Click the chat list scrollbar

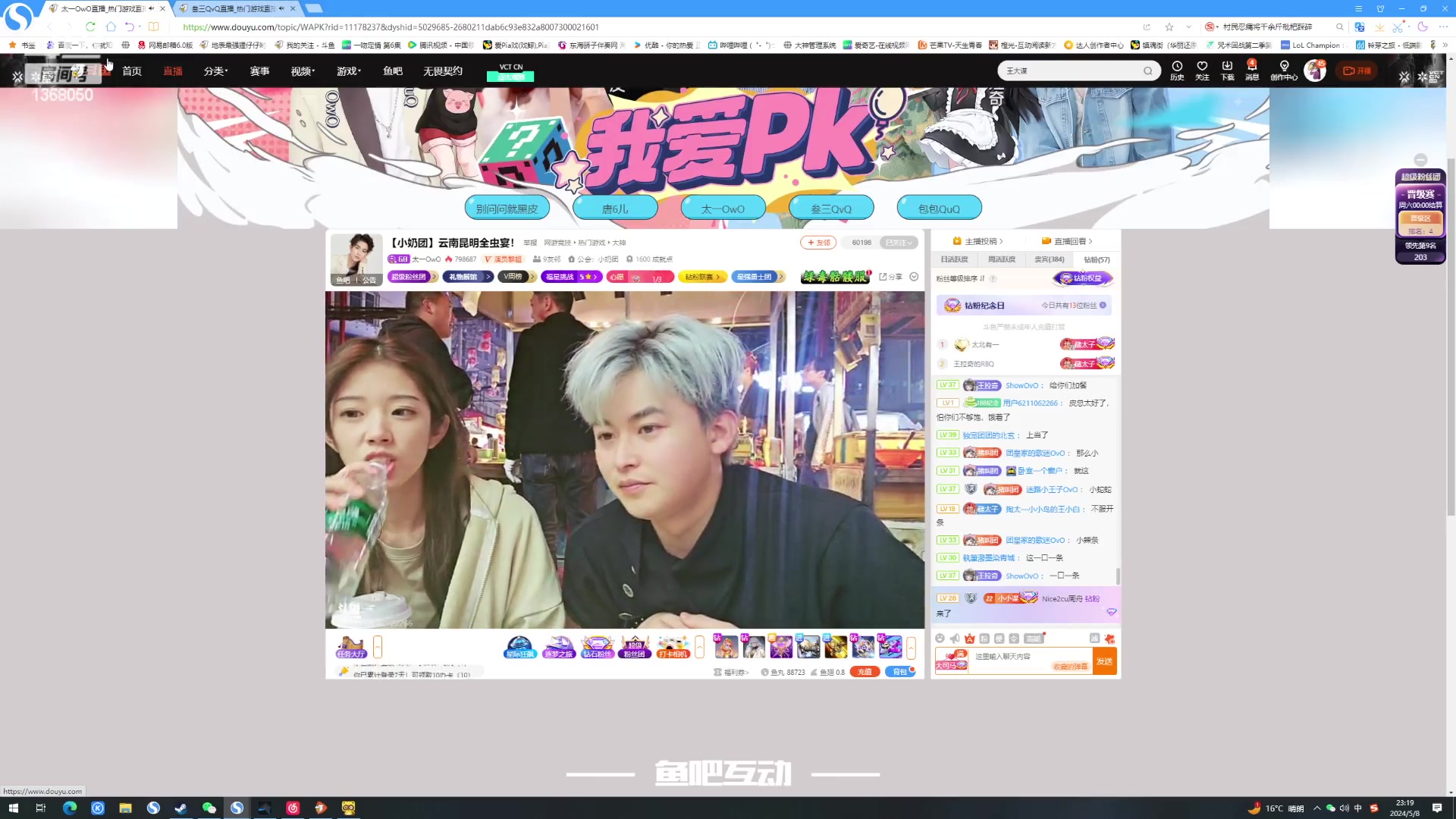1118,576
